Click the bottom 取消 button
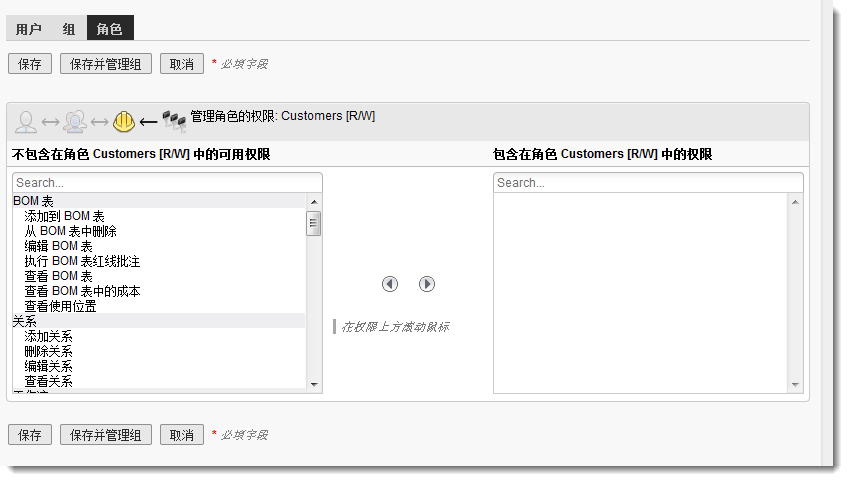The image size is (848, 481). coord(182,435)
